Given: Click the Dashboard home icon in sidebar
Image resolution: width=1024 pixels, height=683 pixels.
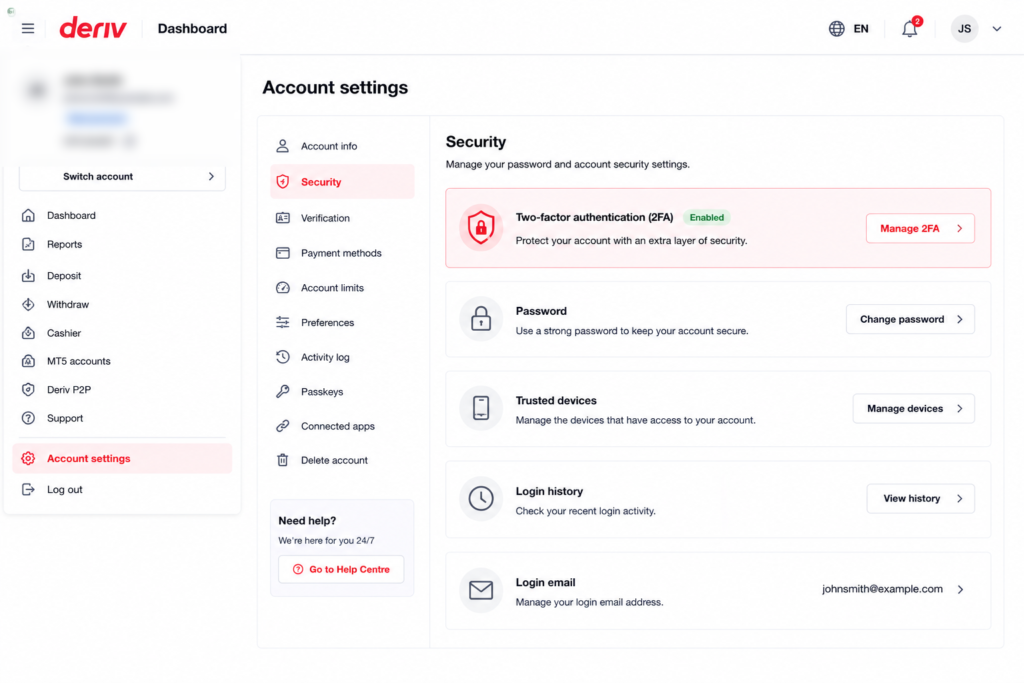Looking at the screenshot, I should (x=28, y=215).
